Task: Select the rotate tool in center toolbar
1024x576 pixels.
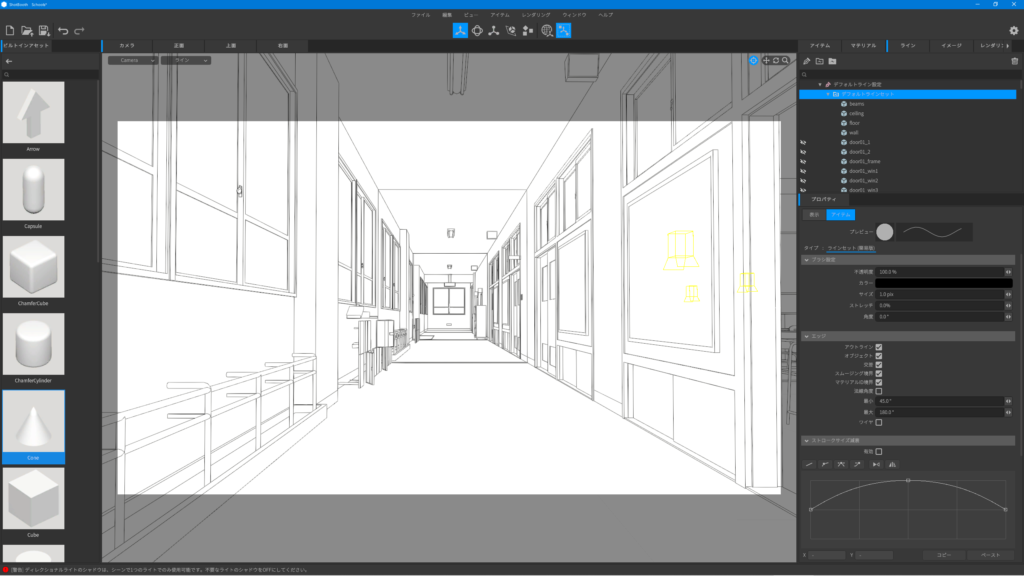Action: tap(477, 30)
